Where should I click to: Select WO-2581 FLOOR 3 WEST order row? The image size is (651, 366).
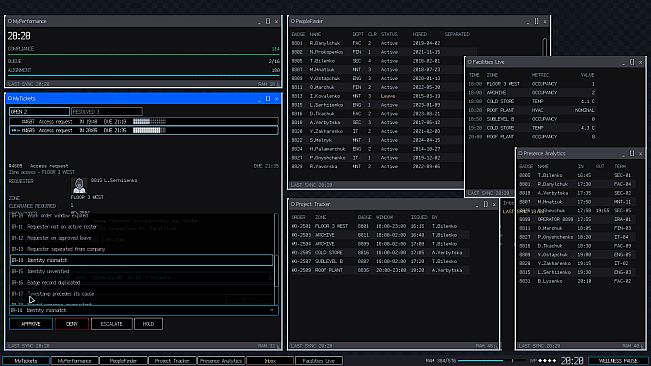380,226
